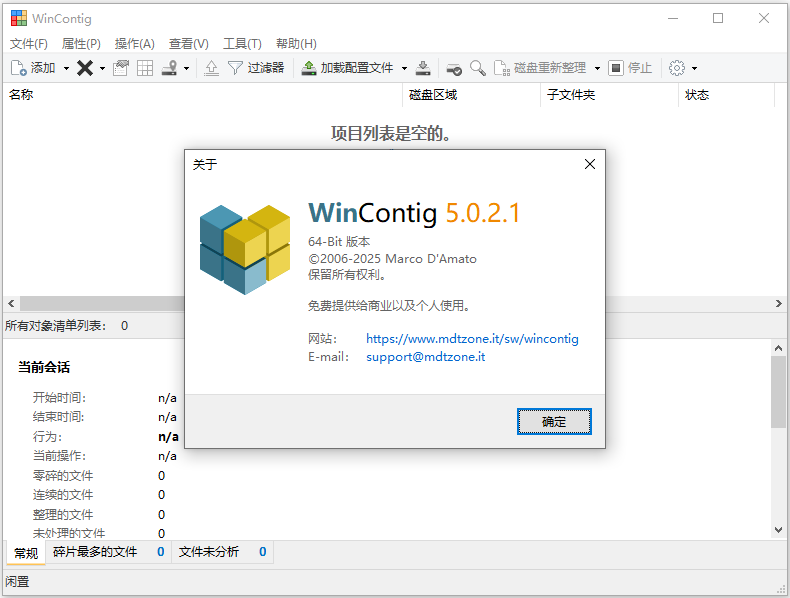
Task: Click the 过滤器 funnel filter icon
Action: pos(235,68)
